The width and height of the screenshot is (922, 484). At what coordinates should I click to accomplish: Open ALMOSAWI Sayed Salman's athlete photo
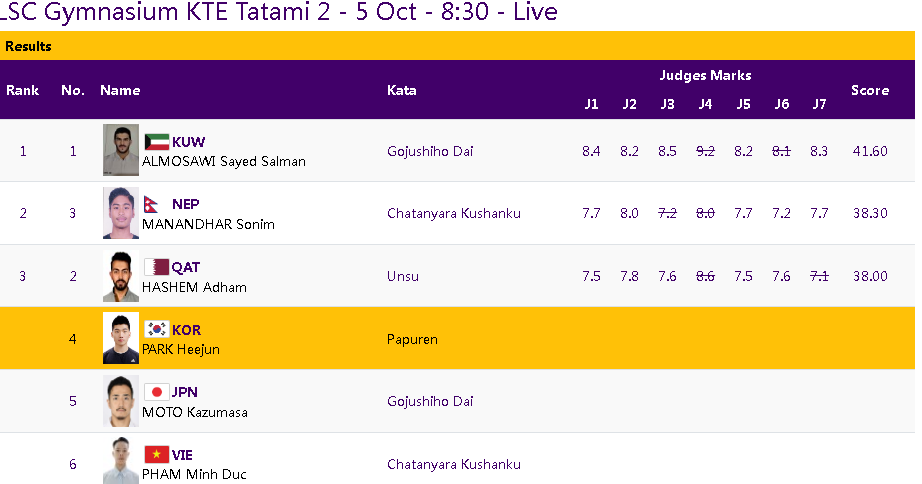click(x=121, y=150)
